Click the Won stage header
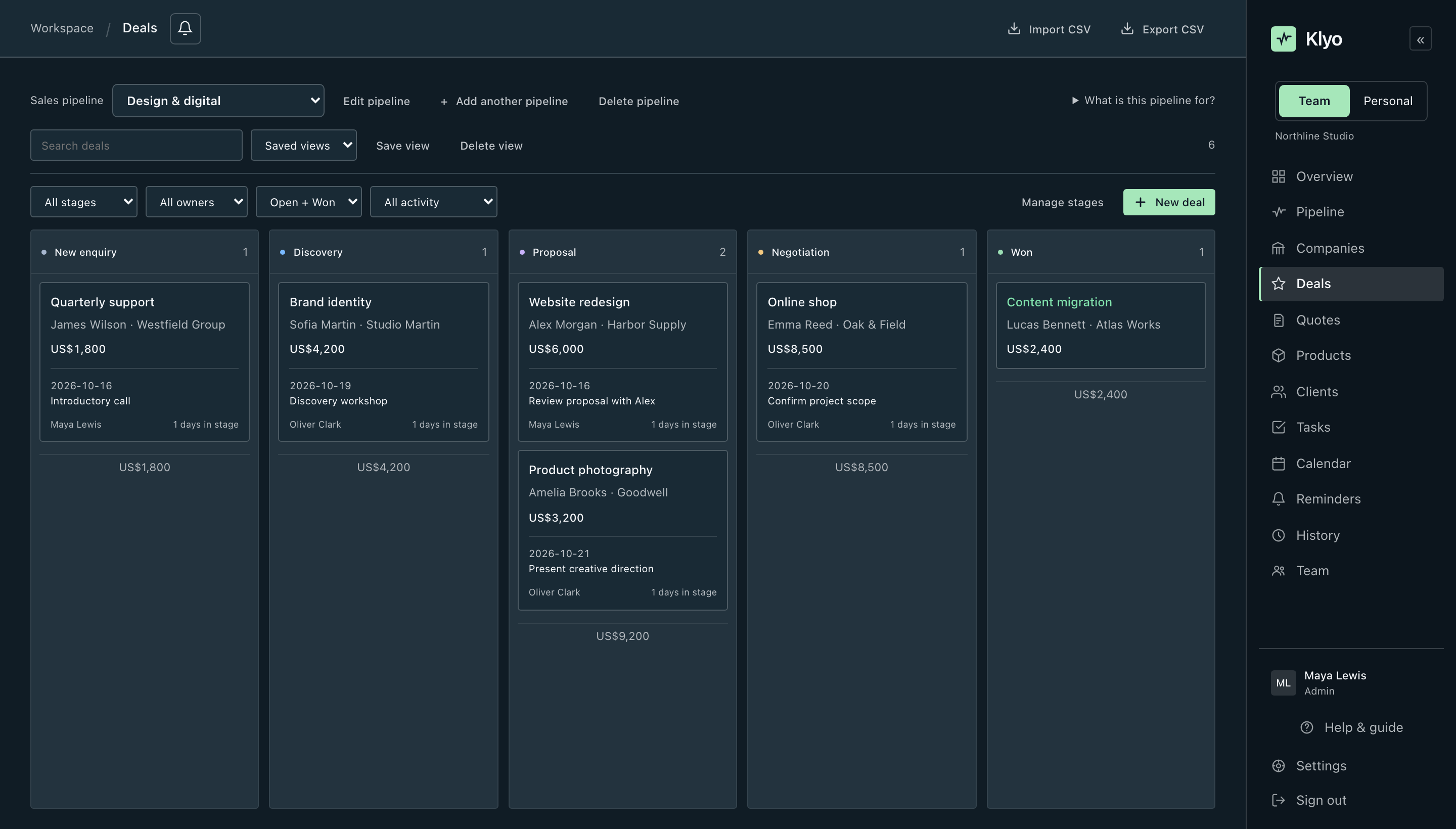The height and width of the screenshot is (829, 1456). pos(1100,252)
